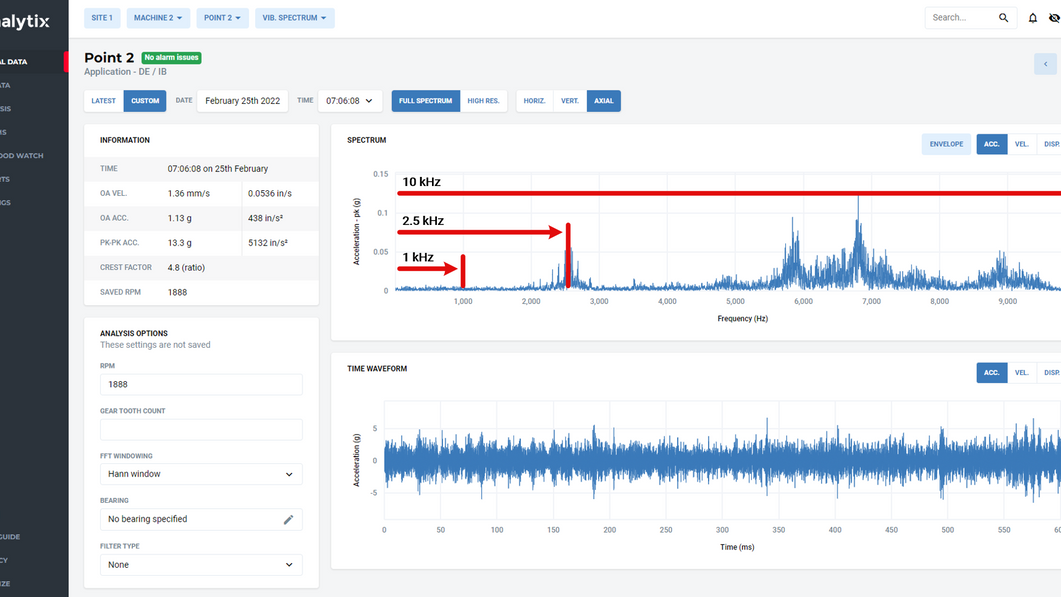Open the Filter Type dropdown

(200, 564)
